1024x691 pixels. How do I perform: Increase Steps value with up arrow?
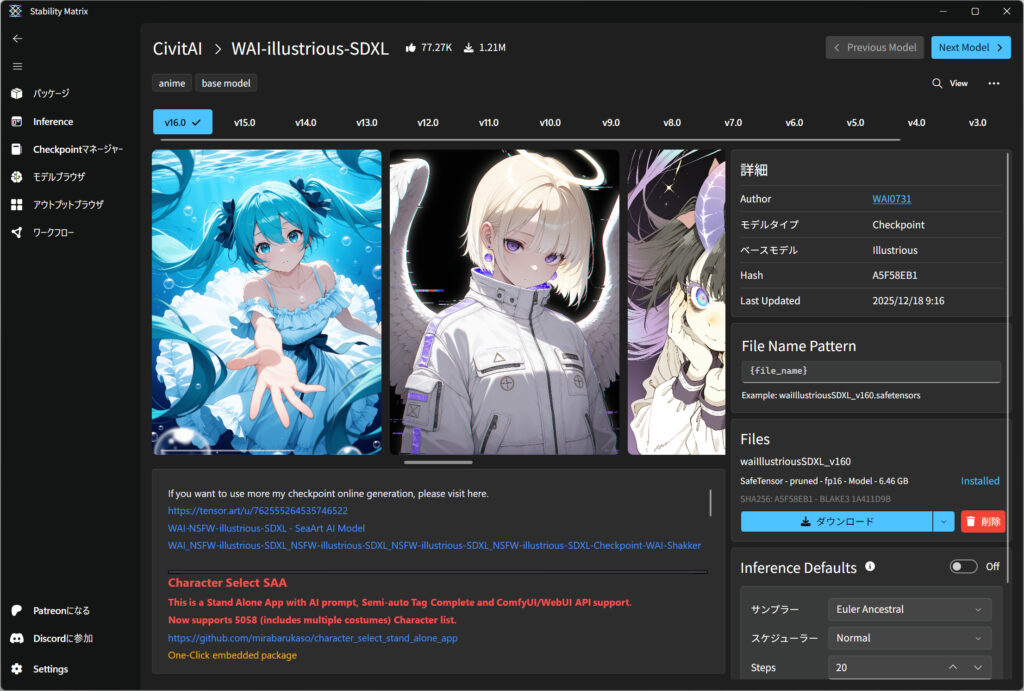[952, 667]
